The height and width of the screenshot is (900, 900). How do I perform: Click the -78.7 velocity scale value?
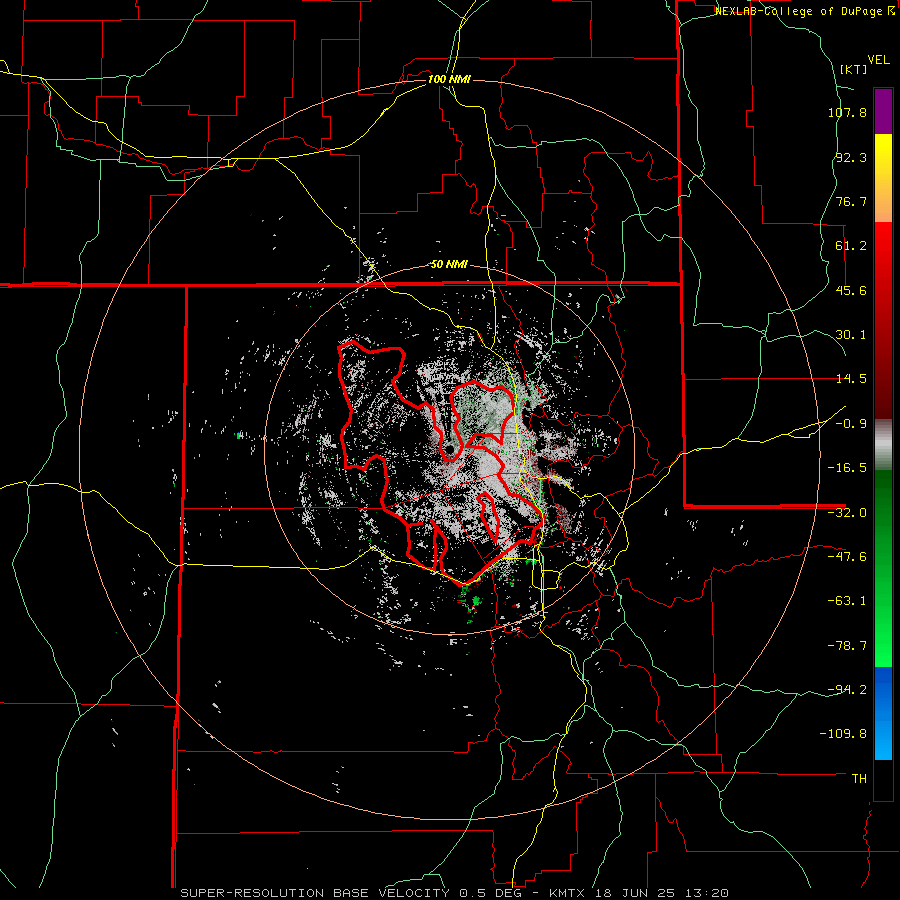pyautogui.click(x=847, y=646)
